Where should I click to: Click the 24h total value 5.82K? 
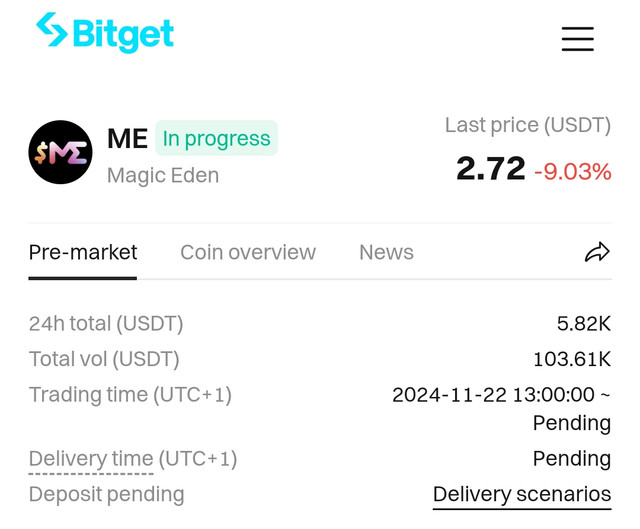click(584, 324)
